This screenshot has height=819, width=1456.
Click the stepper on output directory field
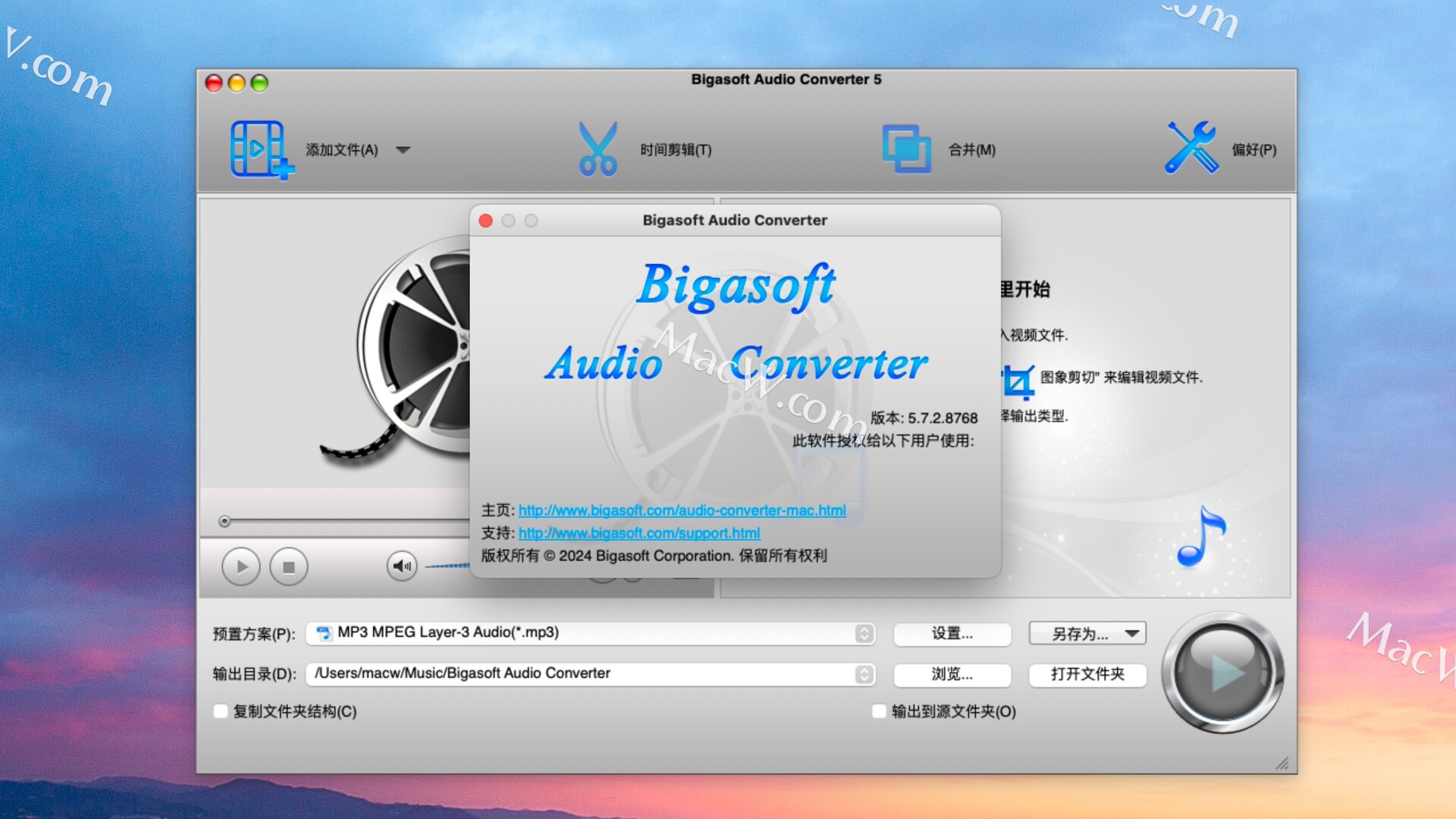point(864,674)
